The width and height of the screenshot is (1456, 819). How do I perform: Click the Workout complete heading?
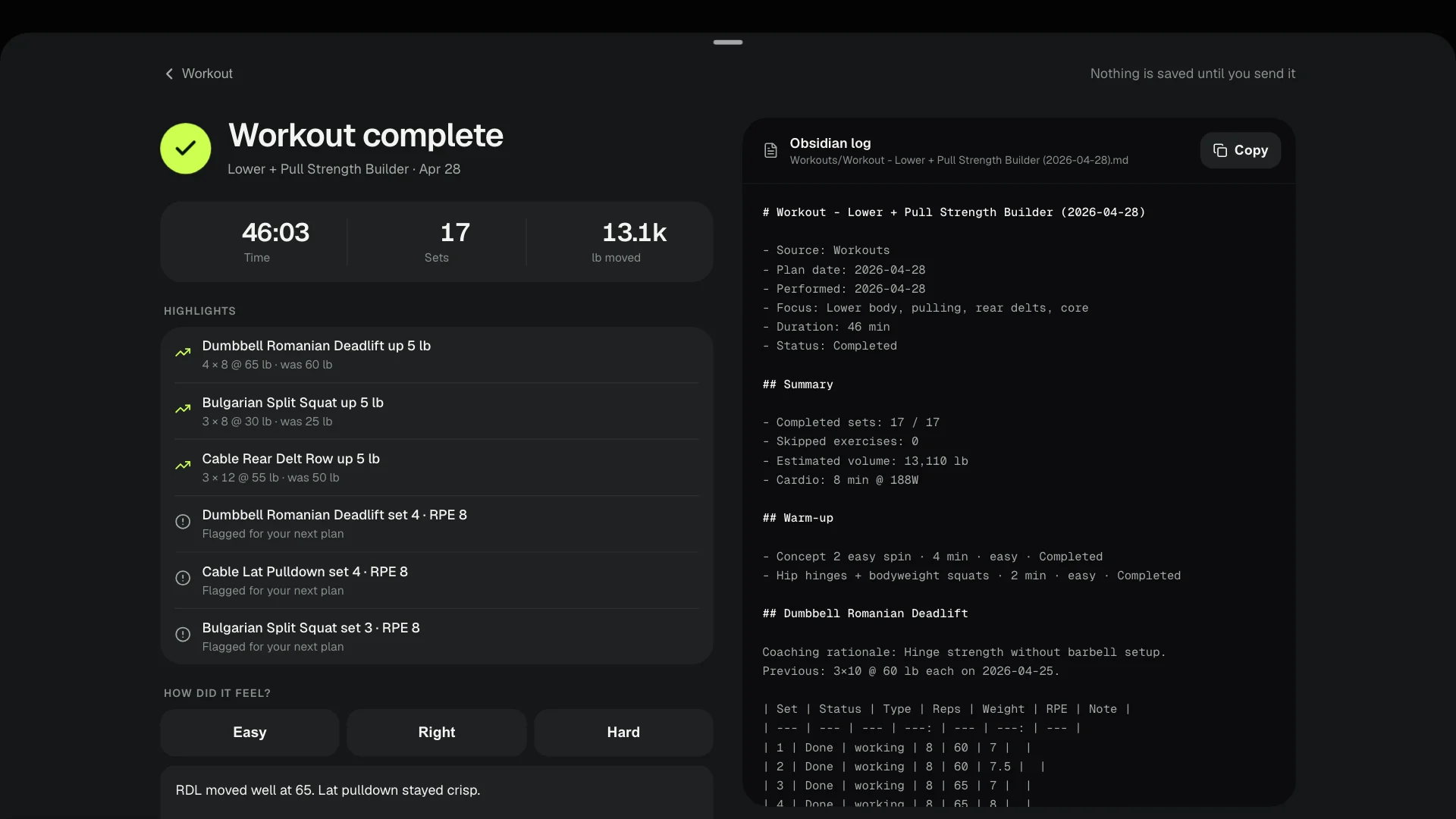(366, 136)
